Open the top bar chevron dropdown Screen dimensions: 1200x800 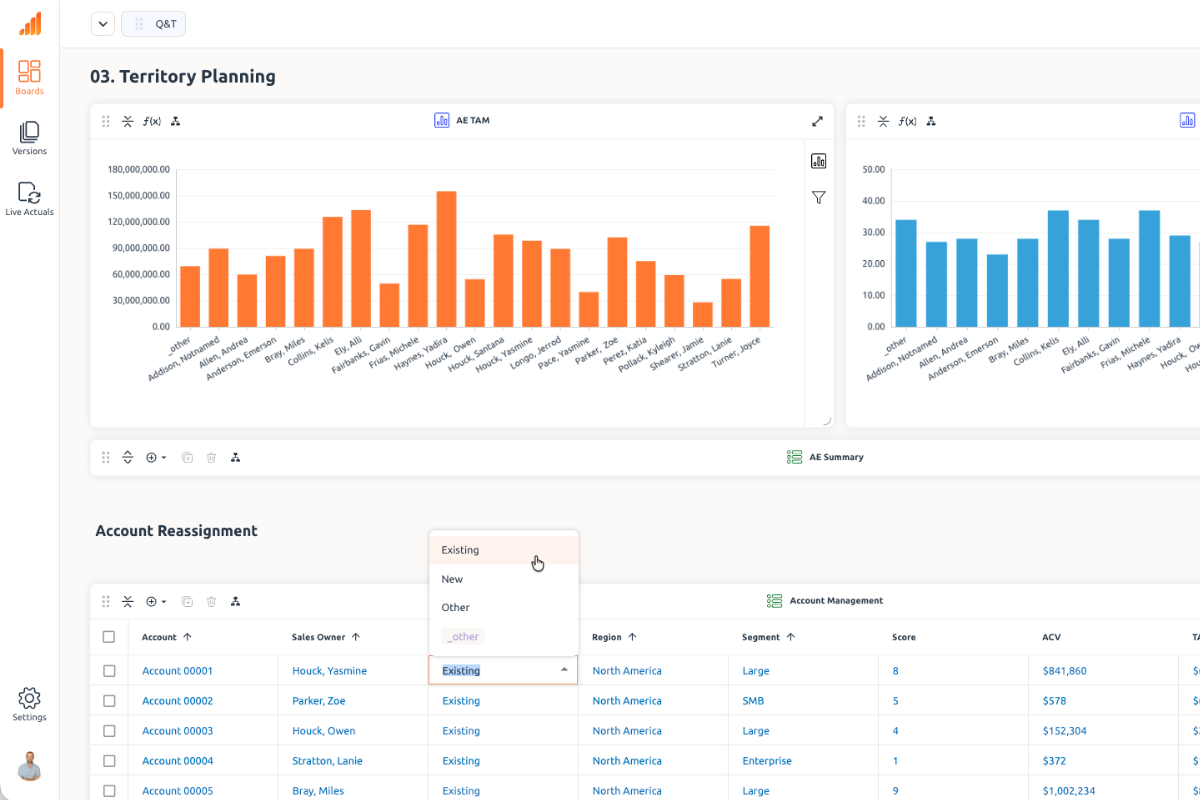point(103,24)
